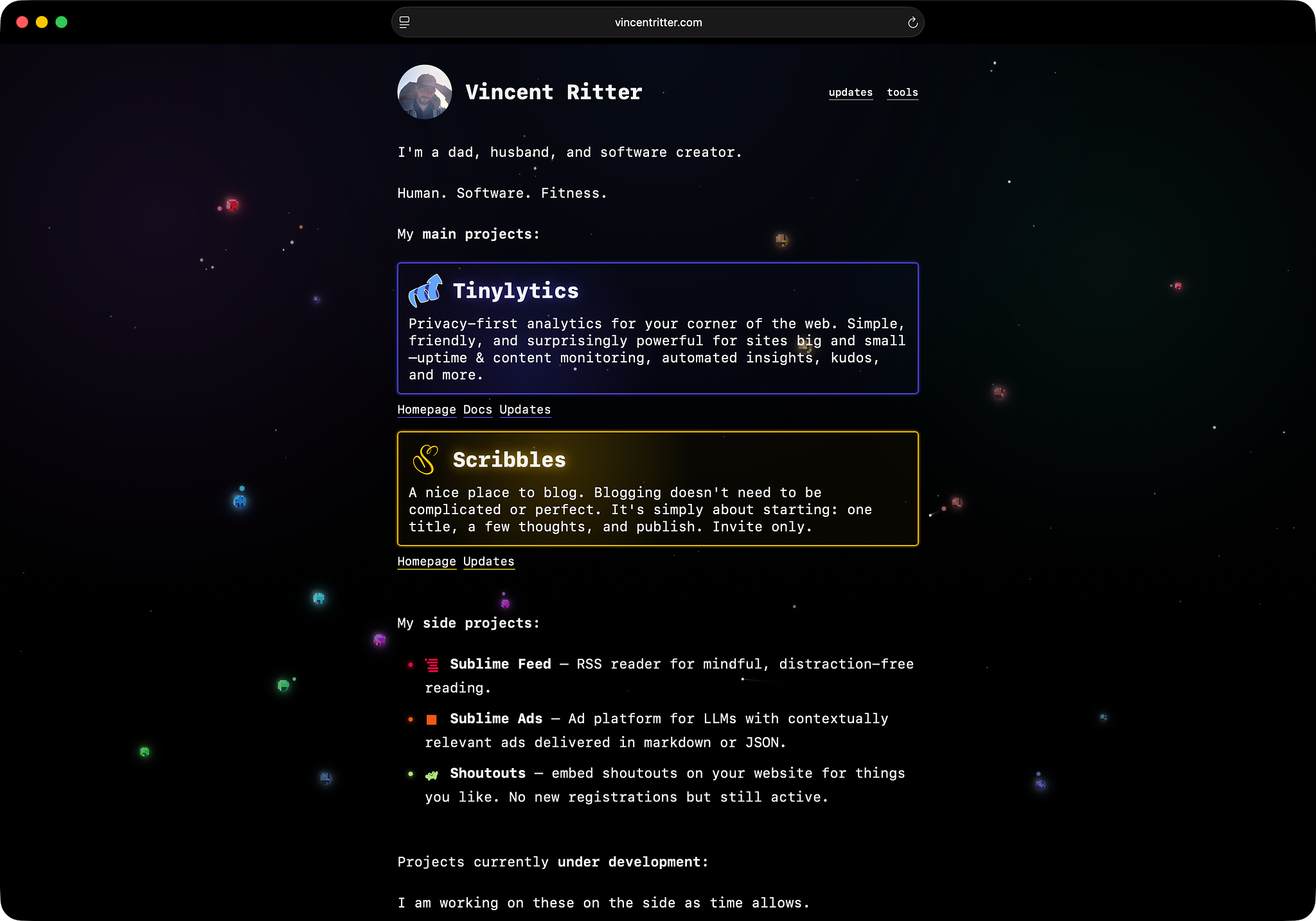Click the green fullscreen window button
Screen dimensions: 1316x921
coord(62,22)
